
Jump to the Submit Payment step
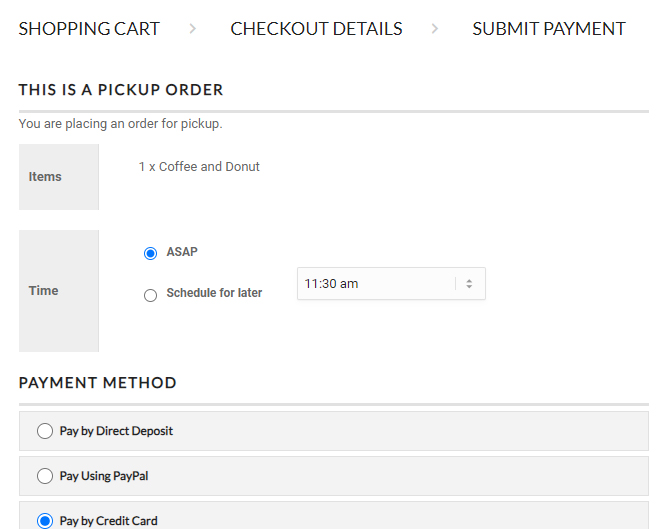(x=549, y=29)
